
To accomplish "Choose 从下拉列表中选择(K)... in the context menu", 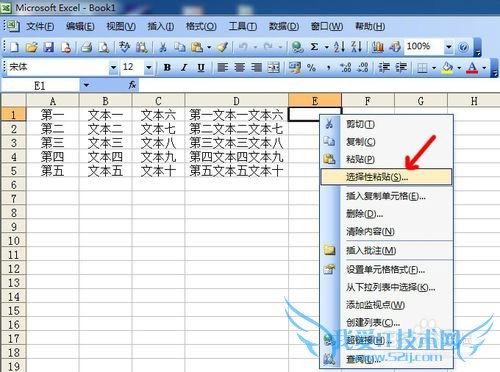I will (x=386, y=287).
